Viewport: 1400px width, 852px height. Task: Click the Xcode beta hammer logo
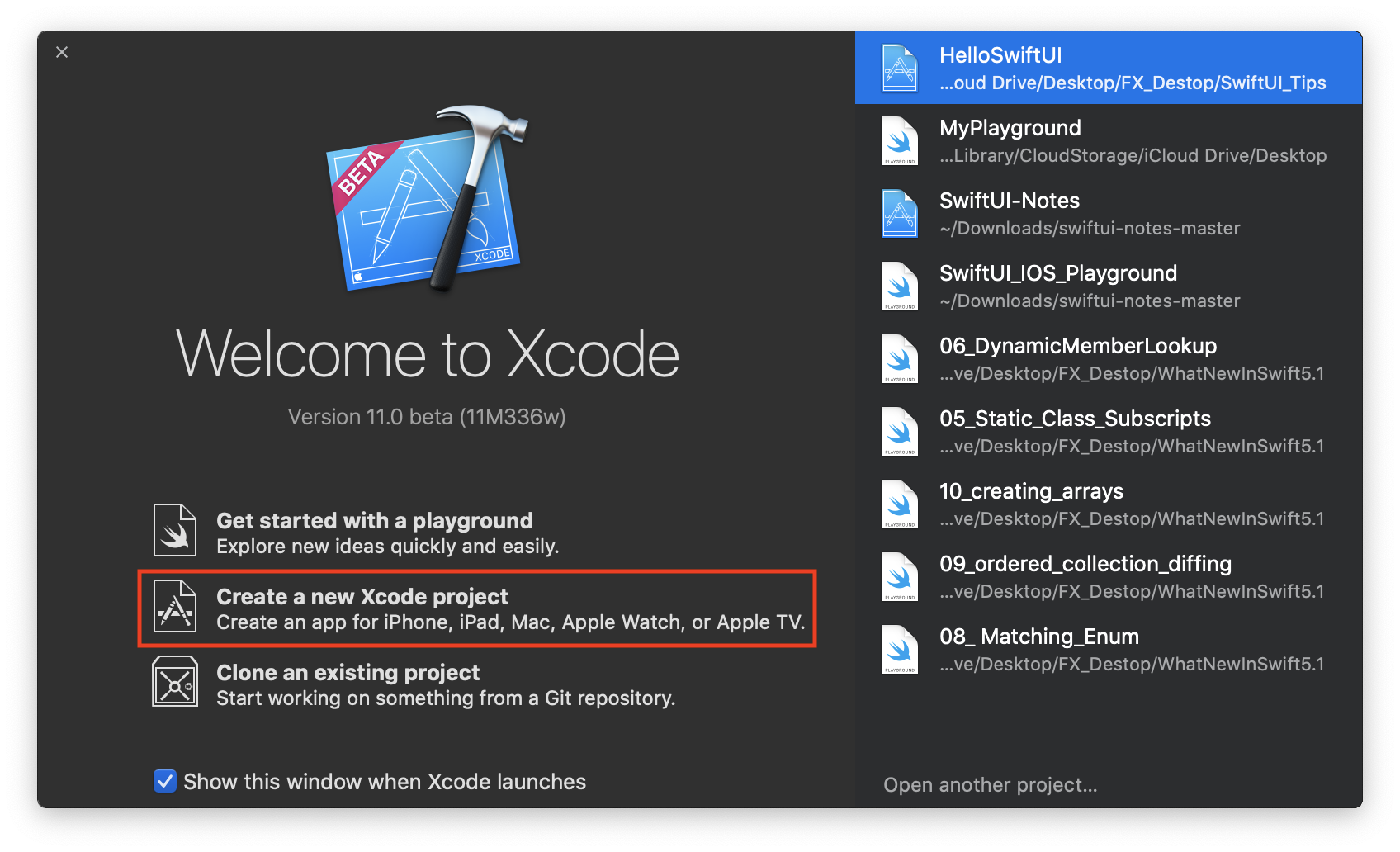pyautogui.click(x=427, y=198)
